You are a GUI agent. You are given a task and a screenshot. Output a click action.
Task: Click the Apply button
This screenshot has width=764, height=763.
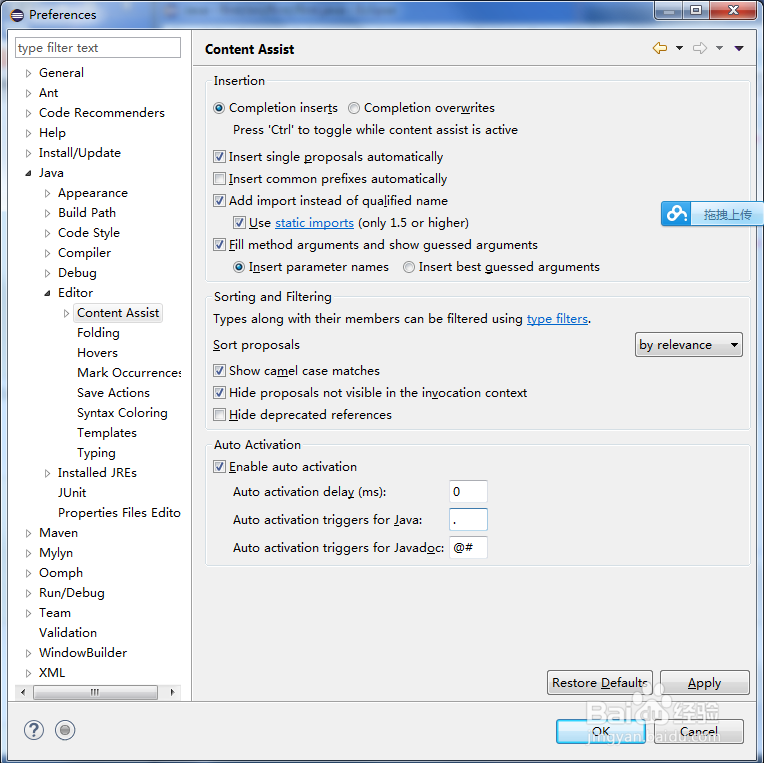click(x=705, y=683)
